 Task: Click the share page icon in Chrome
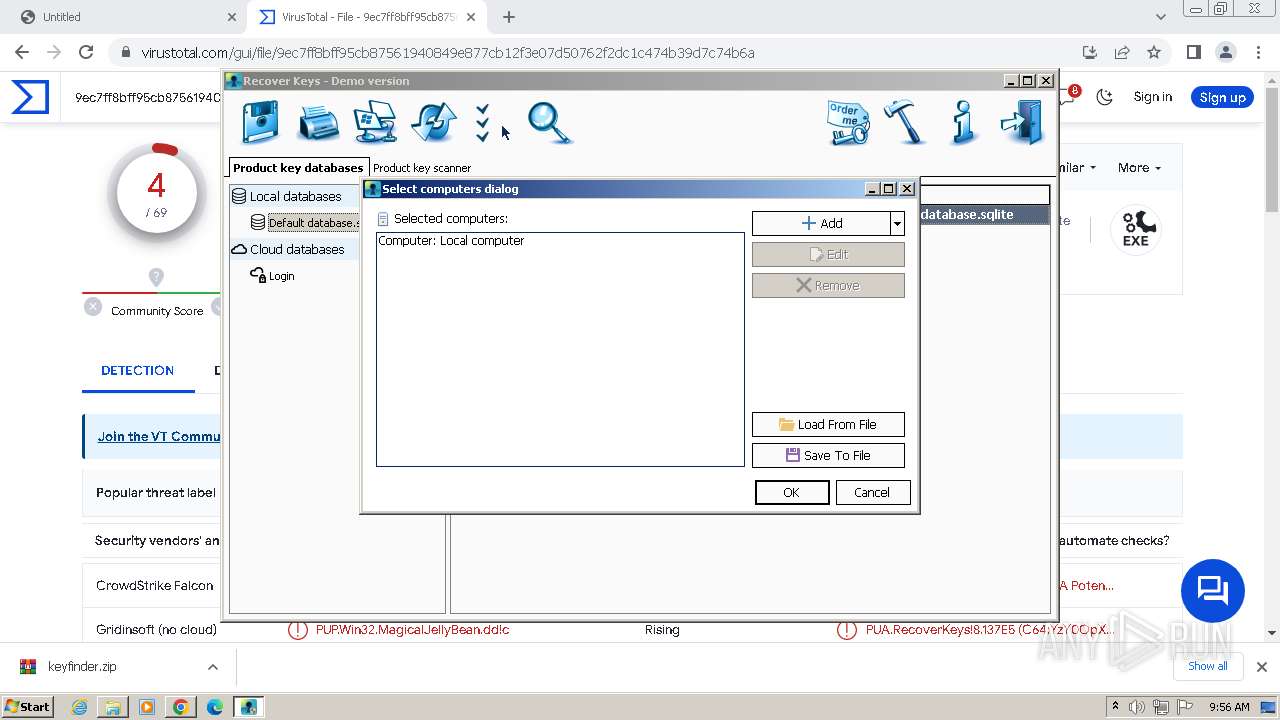coord(1122,52)
